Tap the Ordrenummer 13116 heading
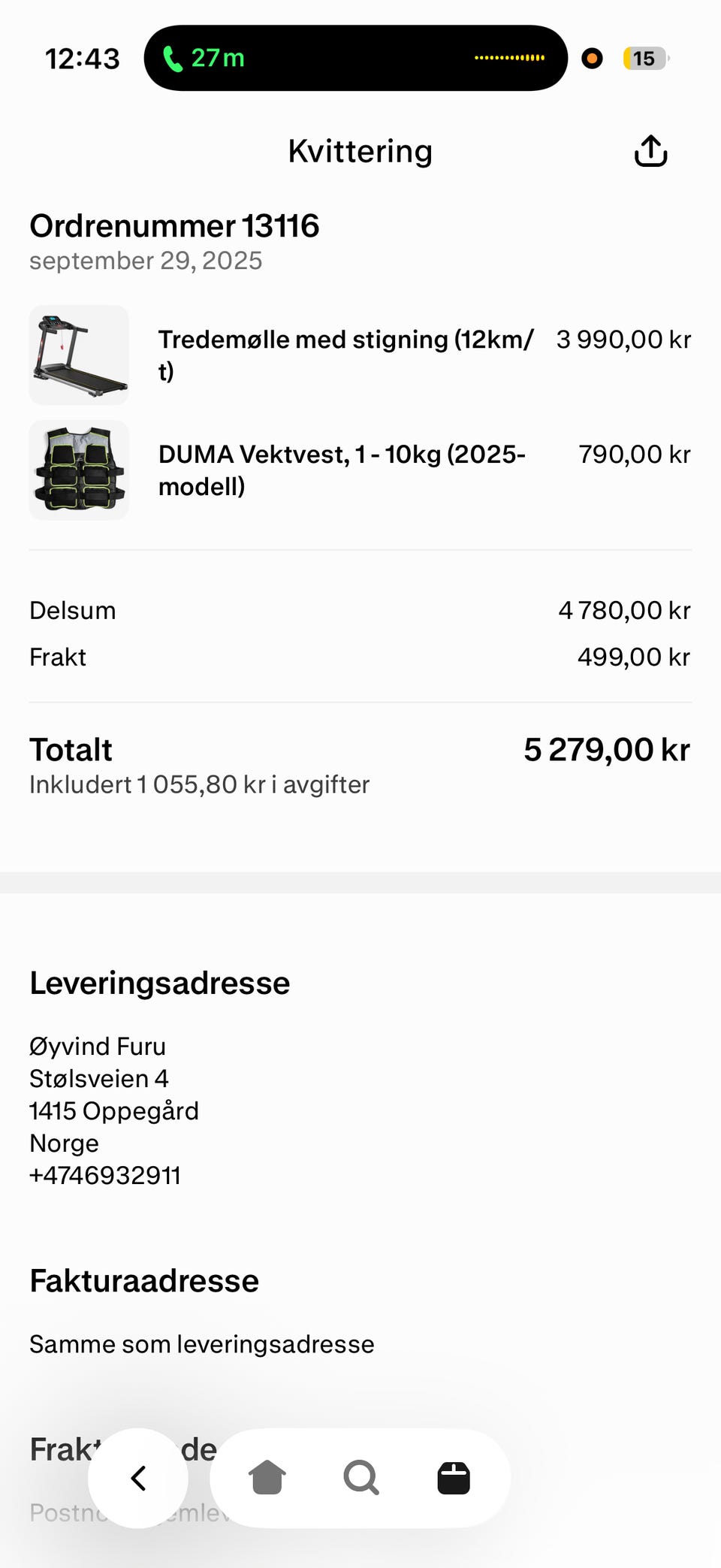This screenshot has width=721, height=1568. [x=174, y=225]
